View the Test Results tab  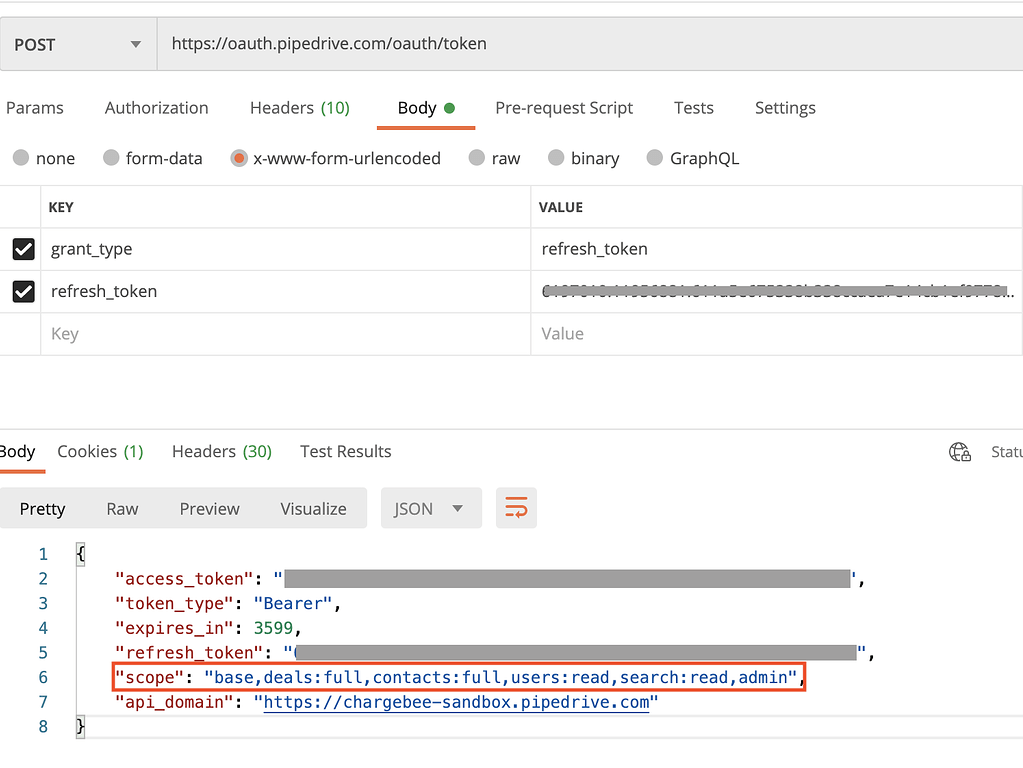[345, 451]
